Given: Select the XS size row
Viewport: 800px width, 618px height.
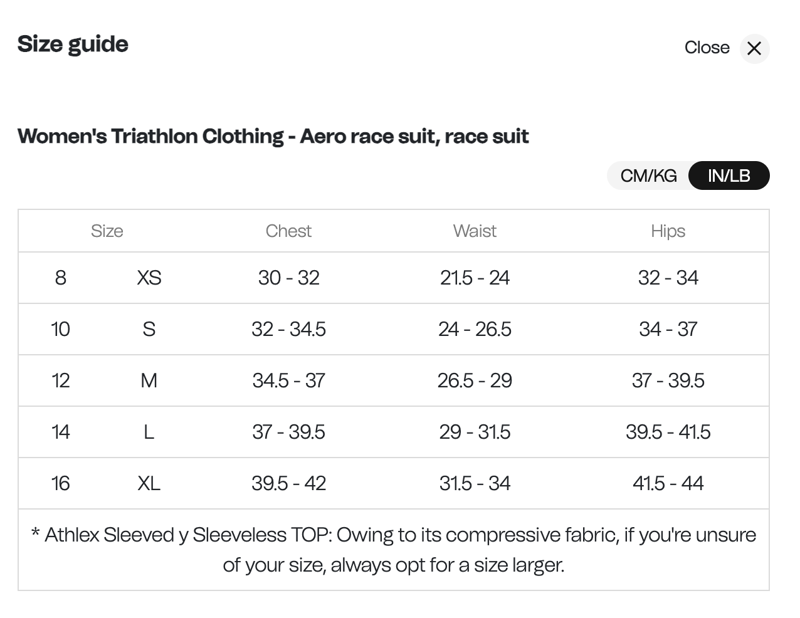Looking at the screenshot, I should point(148,278).
